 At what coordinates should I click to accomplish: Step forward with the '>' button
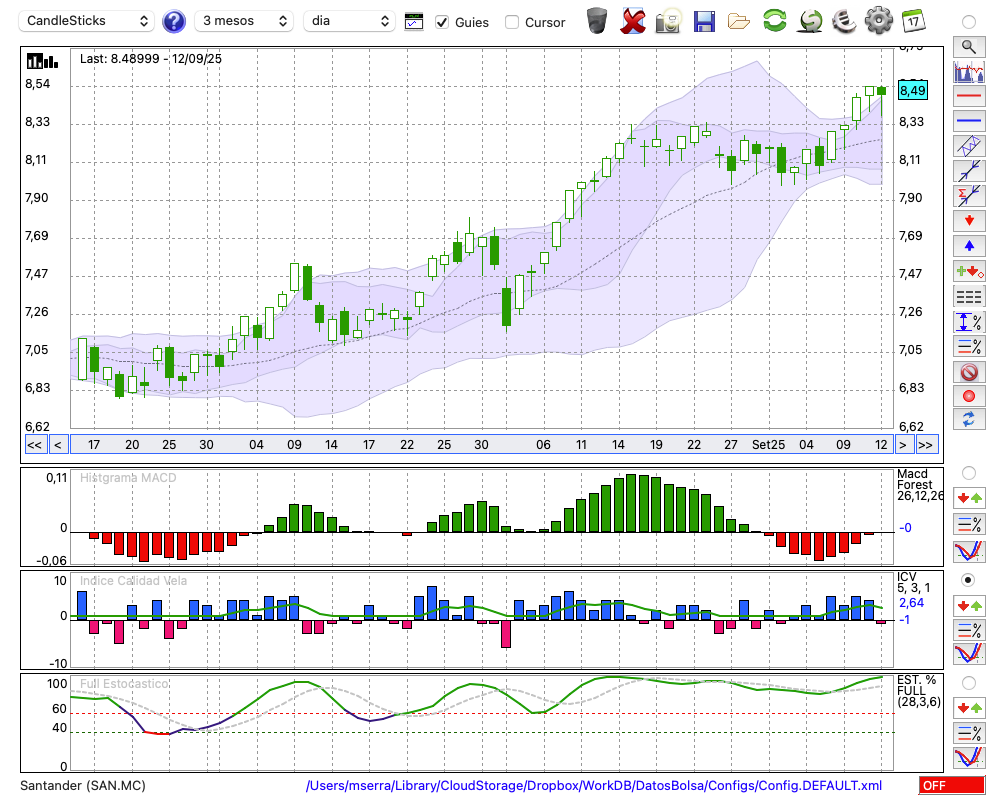pos(902,445)
